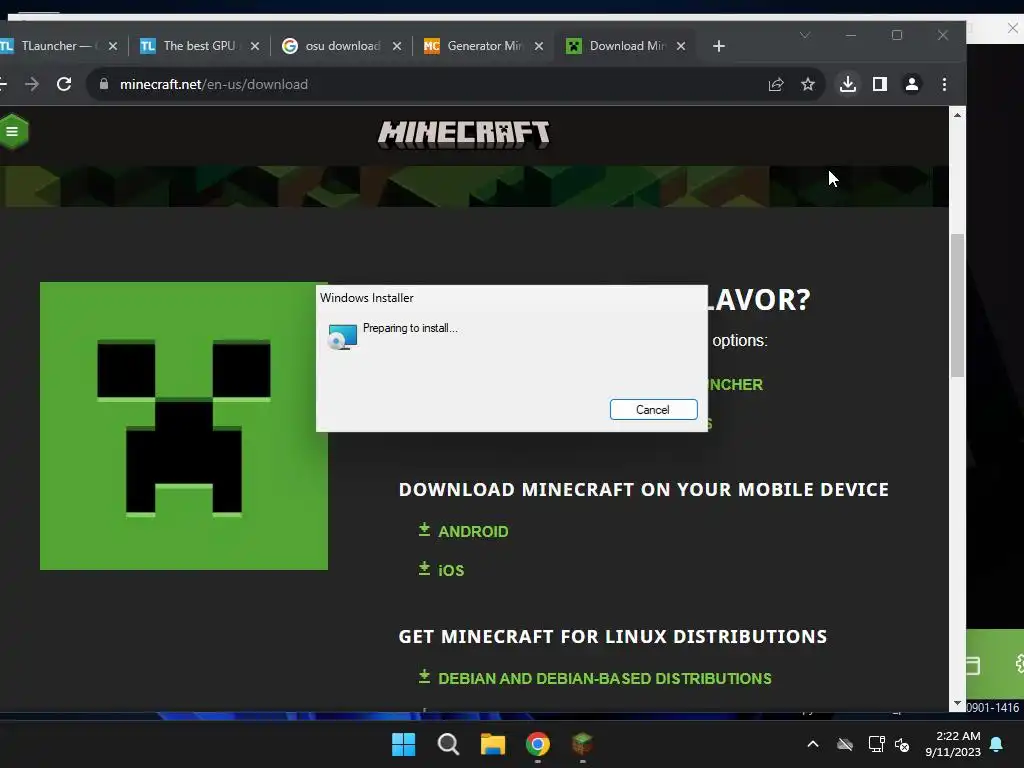Screen dimensions: 1024x768
Task: Open the Windows Start menu
Action: coord(404,744)
